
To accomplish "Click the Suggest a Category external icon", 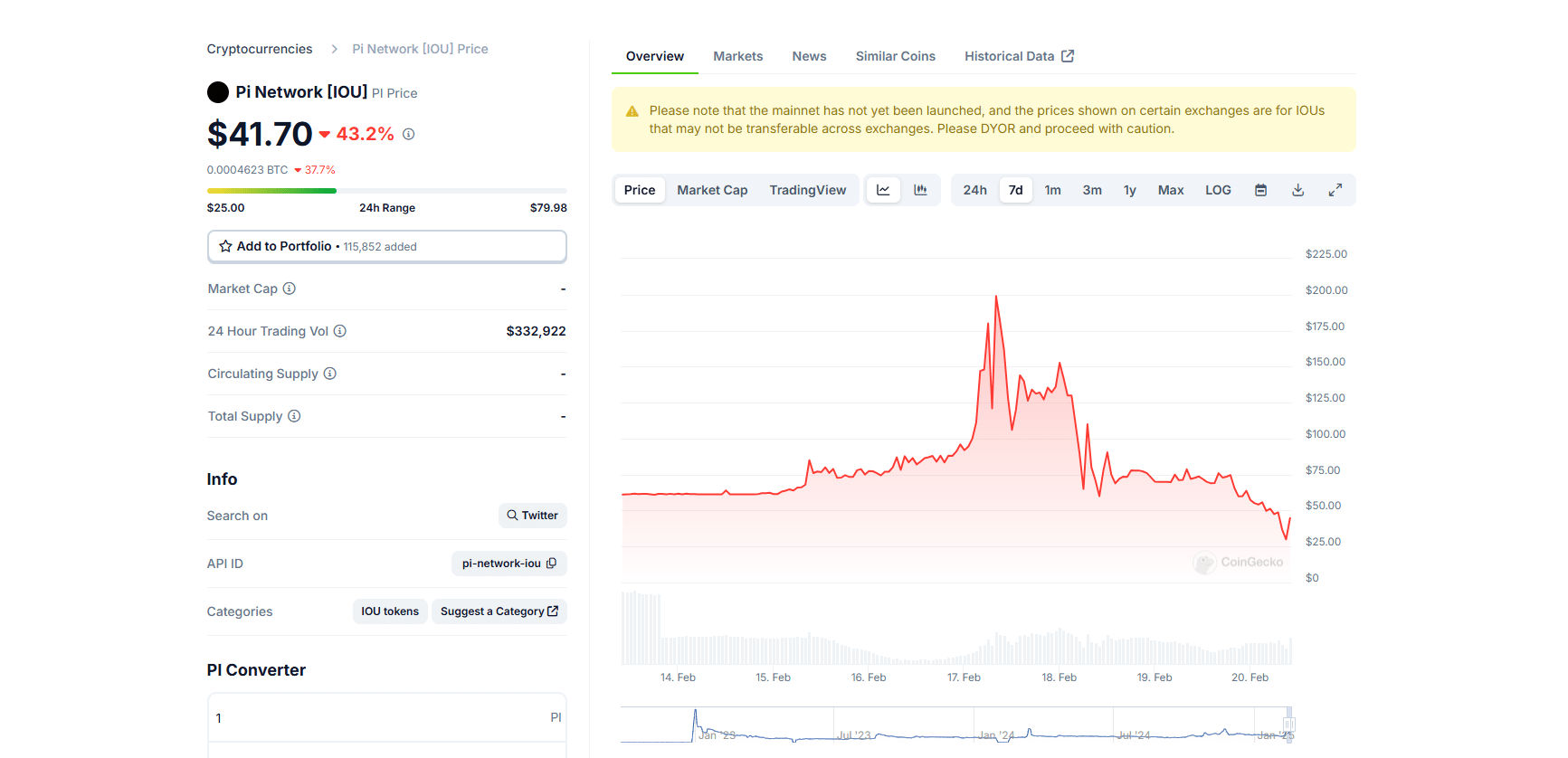I will [x=553, y=611].
